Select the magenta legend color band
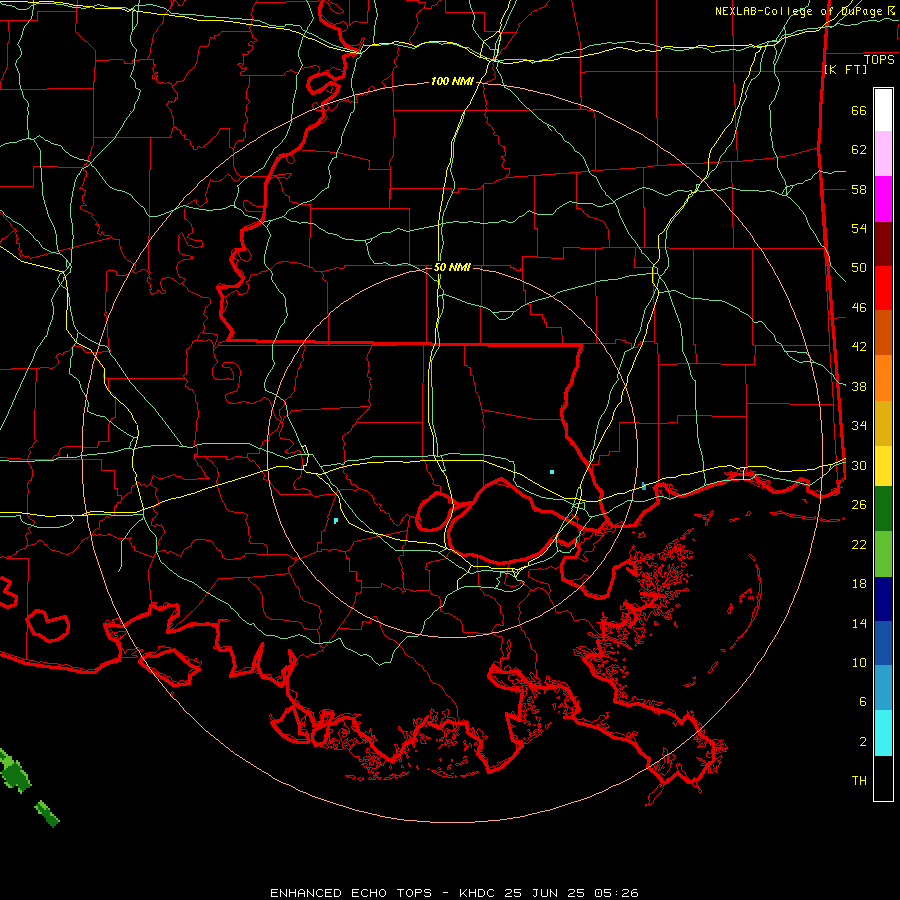The height and width of the screenshot is (900, 900). tap(883, 199)
